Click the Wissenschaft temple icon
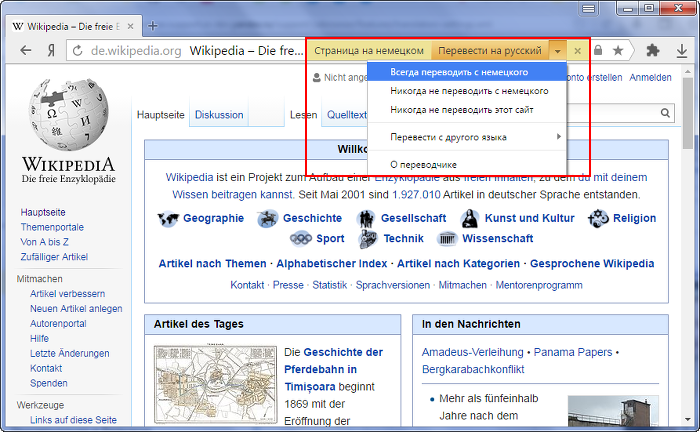Screen dimensions: 700x432 (x=447, y=239)
